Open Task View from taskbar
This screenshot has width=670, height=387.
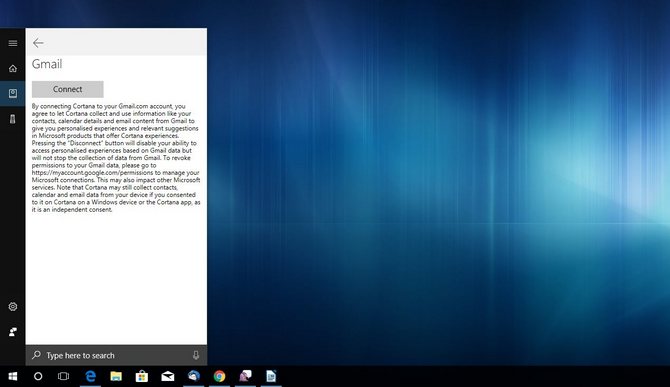pos(63,376)
